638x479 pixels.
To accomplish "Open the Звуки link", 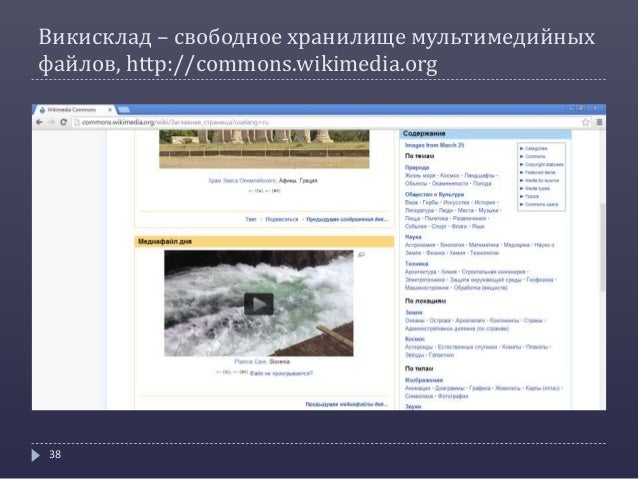I will coord(413,407).
